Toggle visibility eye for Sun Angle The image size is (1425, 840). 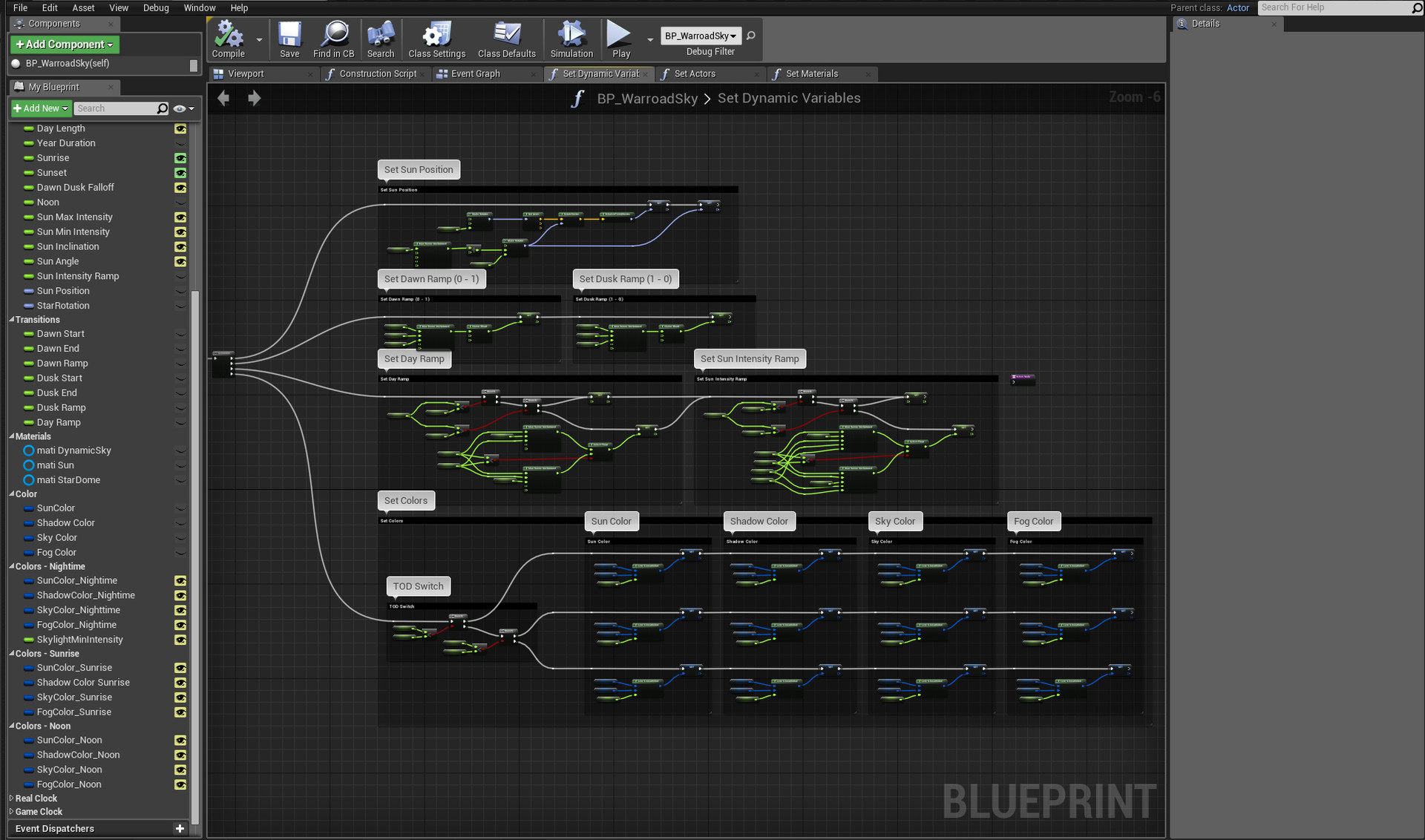(x=180, y=261)
